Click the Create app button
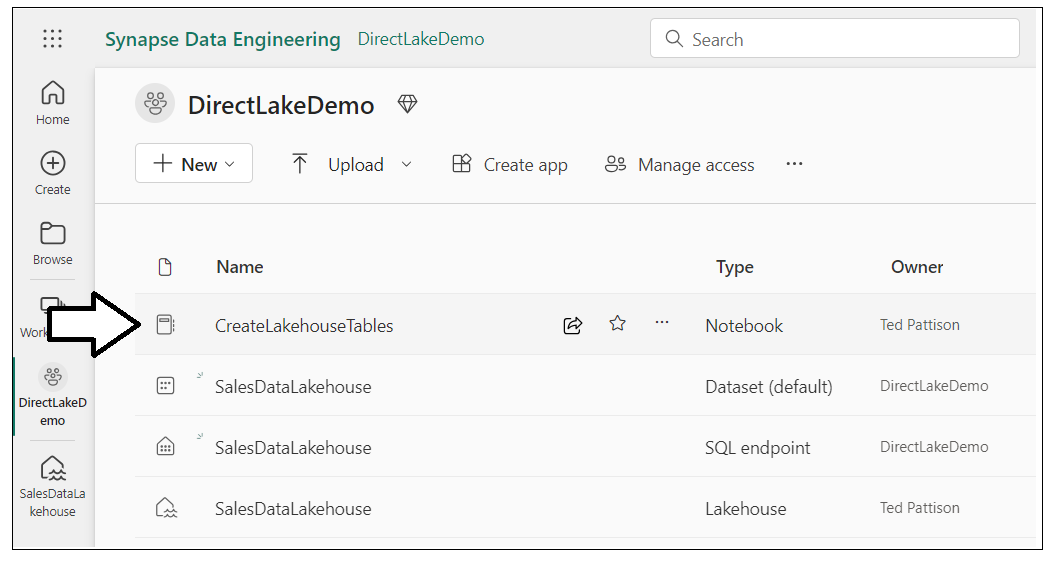 (x=510, y=165)
